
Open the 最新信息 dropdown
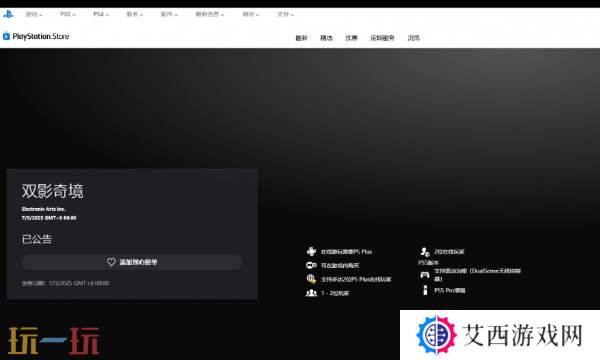pyautogui.click(x=210, y=15)
